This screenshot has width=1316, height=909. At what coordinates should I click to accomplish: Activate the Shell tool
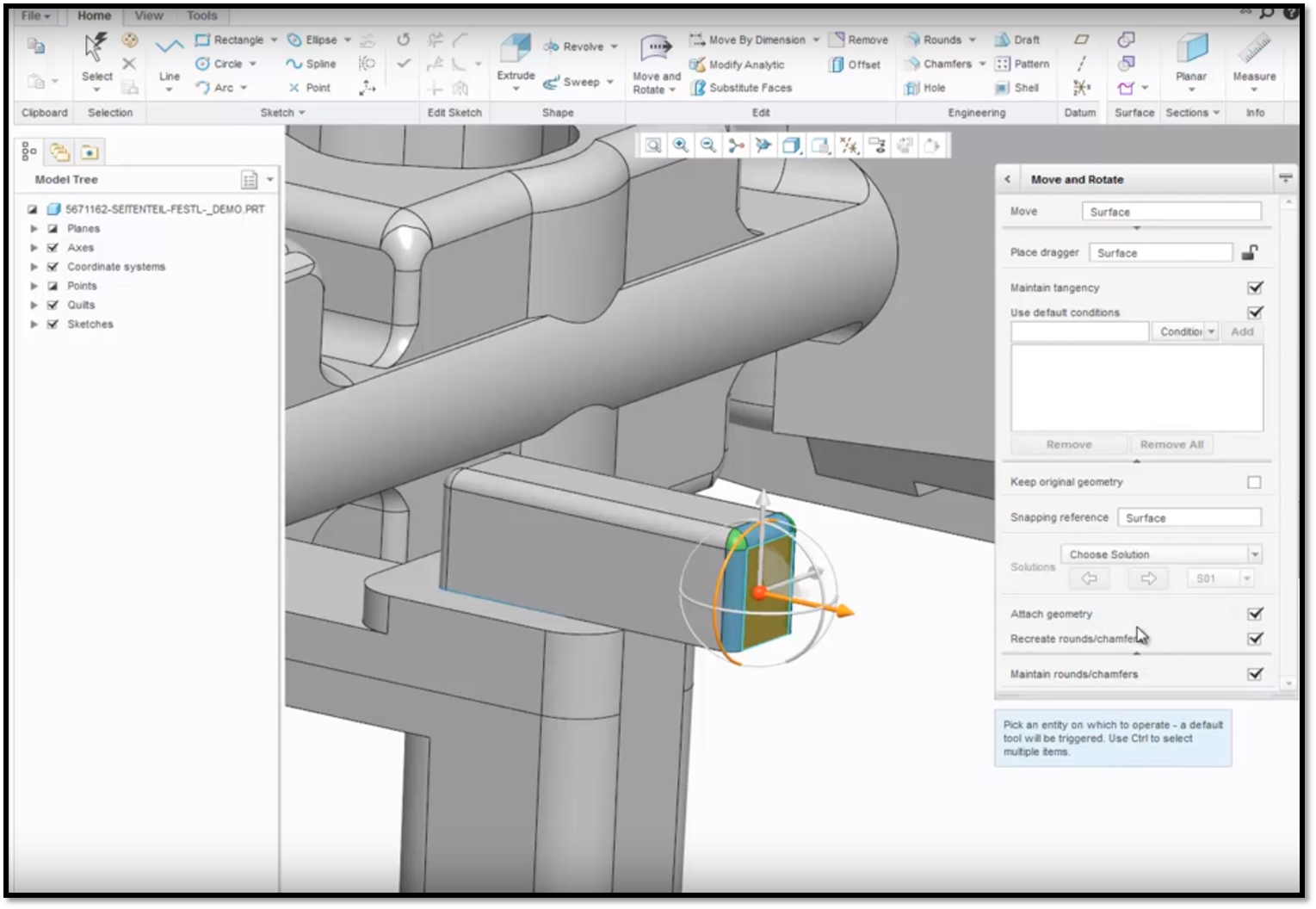(1017, 88)
